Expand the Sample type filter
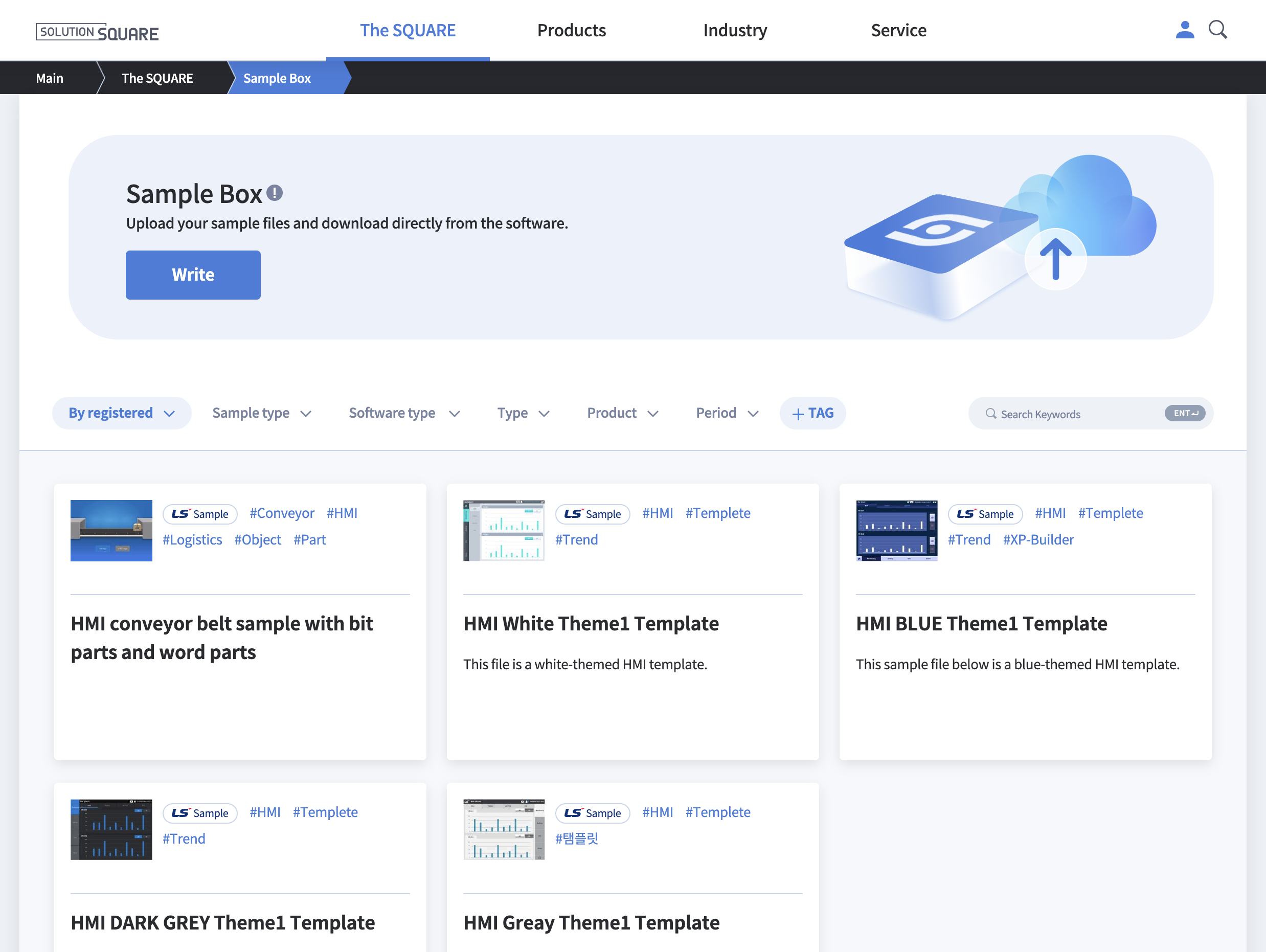Image resolution: width=1266 pixels, height=952 pixels. tap(262, 413)
